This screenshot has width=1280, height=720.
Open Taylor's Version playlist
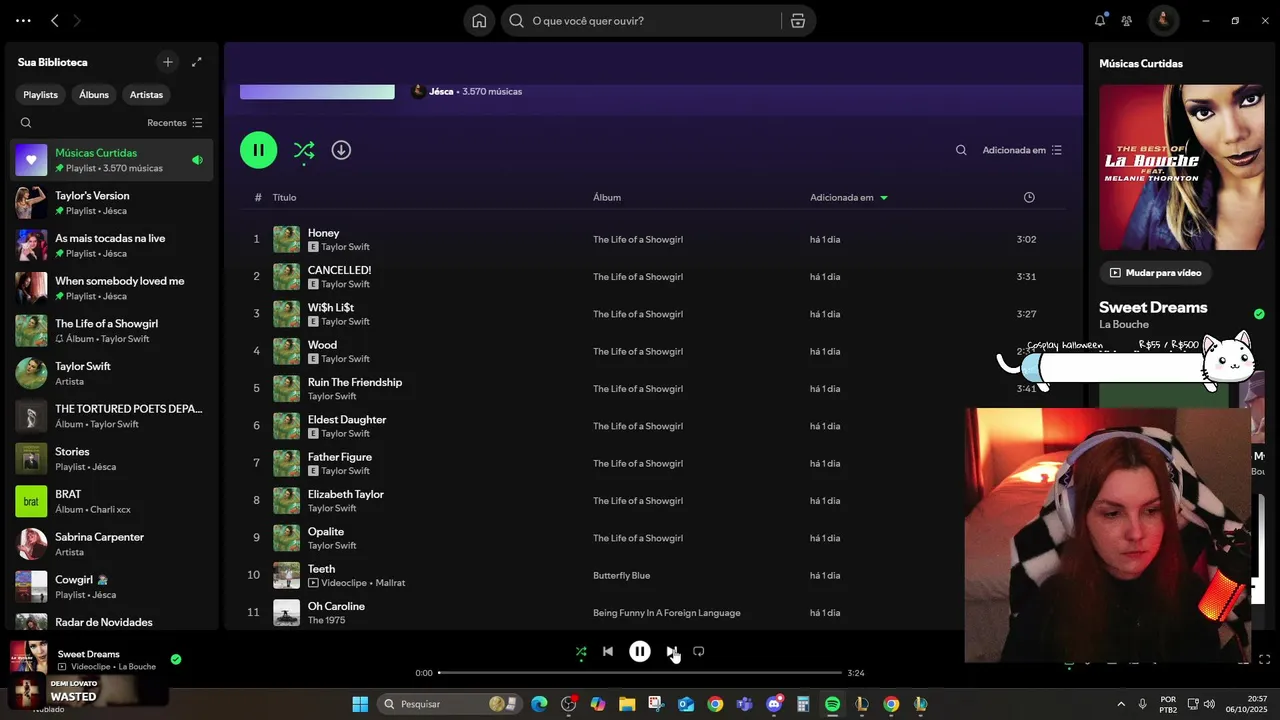point(111,203)
